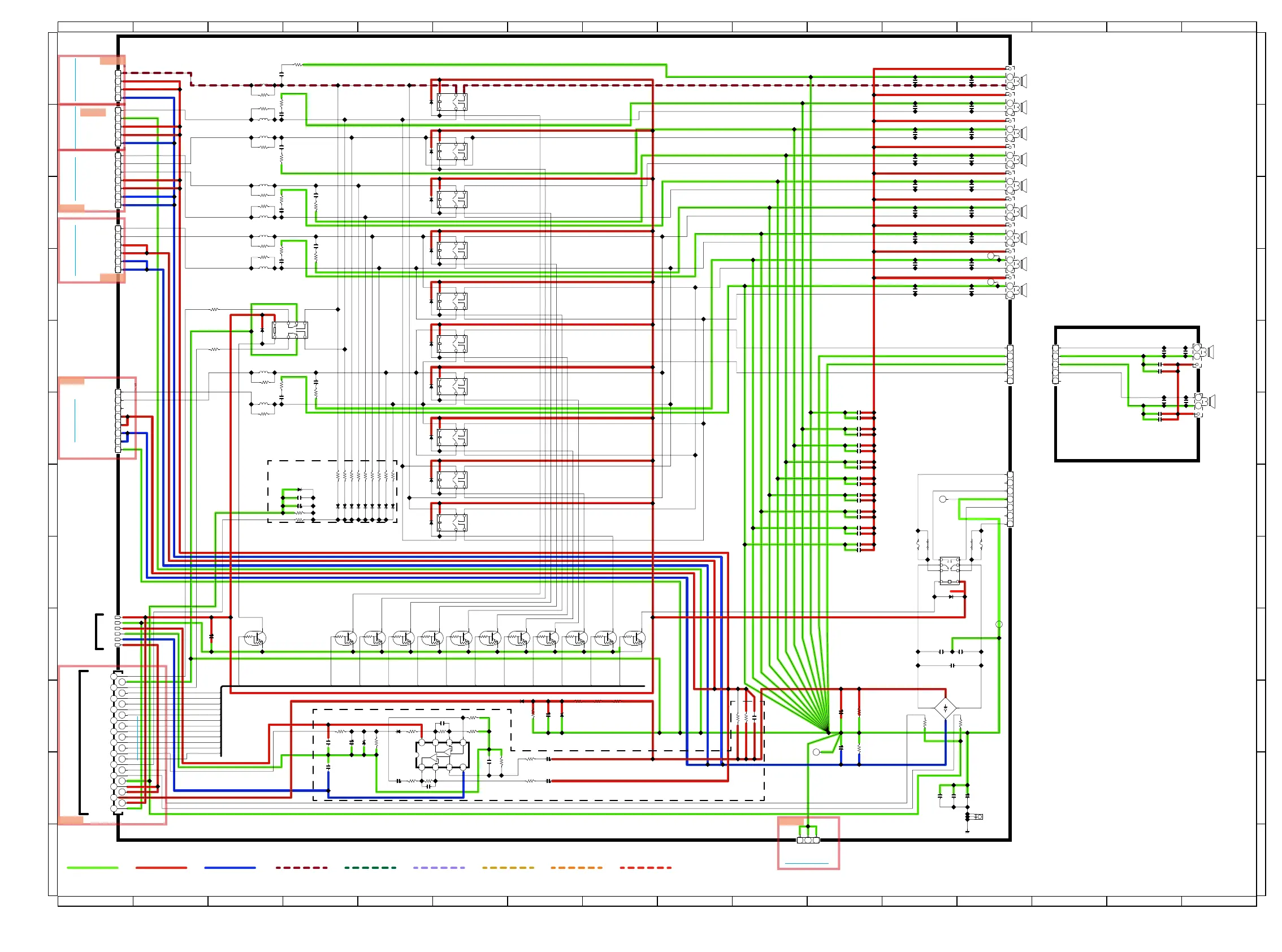1282x952 pixels.
Task: Select the leftmost transistor in the transistor row
Action: coord(255,638)
